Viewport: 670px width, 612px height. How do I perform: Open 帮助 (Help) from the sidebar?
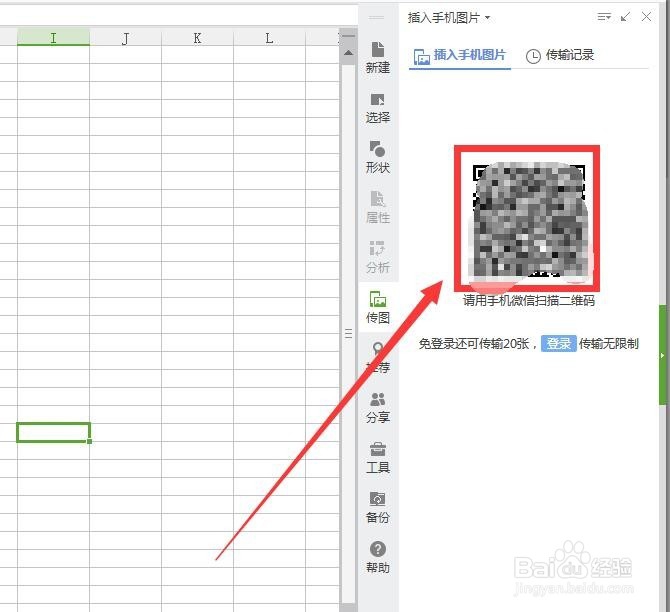pos(378,558)
